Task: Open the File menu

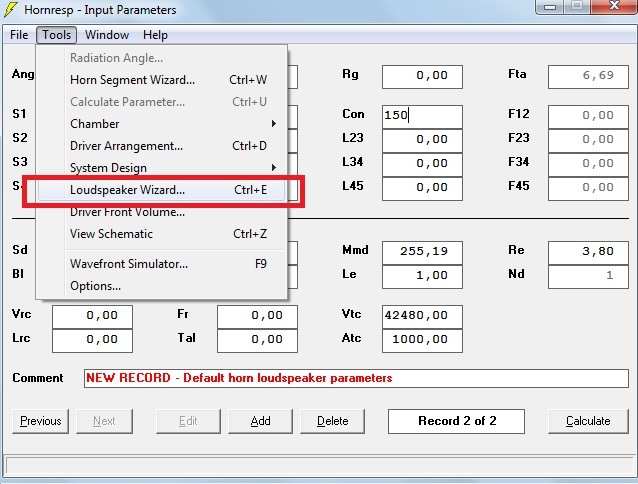Action: [x=19, y=35]
